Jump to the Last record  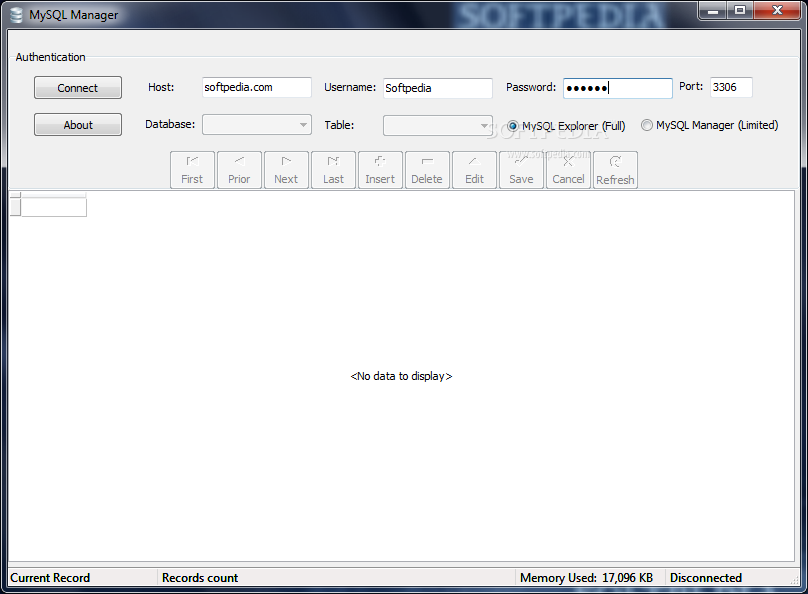coord(333,170)
